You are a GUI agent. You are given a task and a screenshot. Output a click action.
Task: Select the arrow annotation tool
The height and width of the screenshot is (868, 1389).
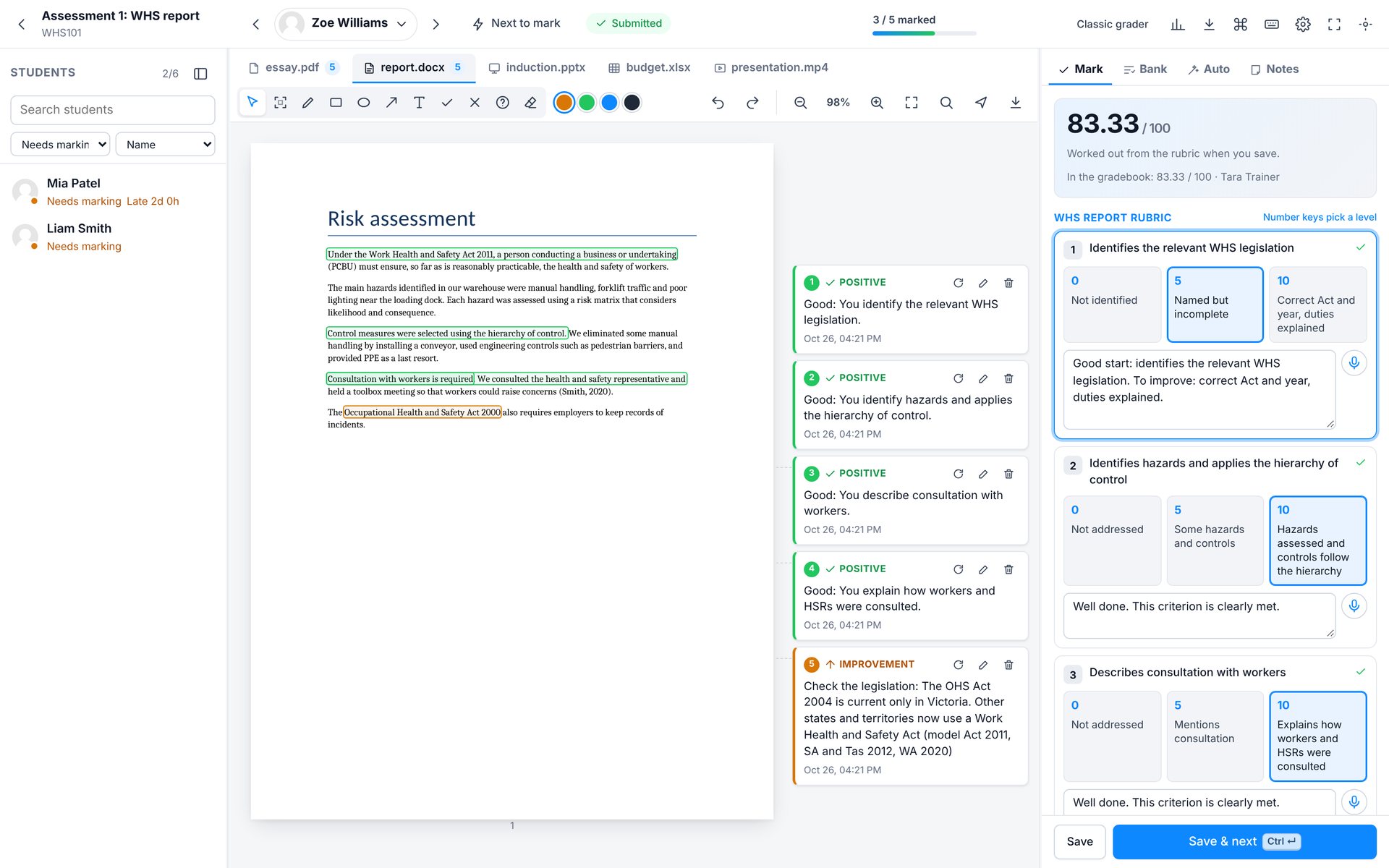(391, 103)
